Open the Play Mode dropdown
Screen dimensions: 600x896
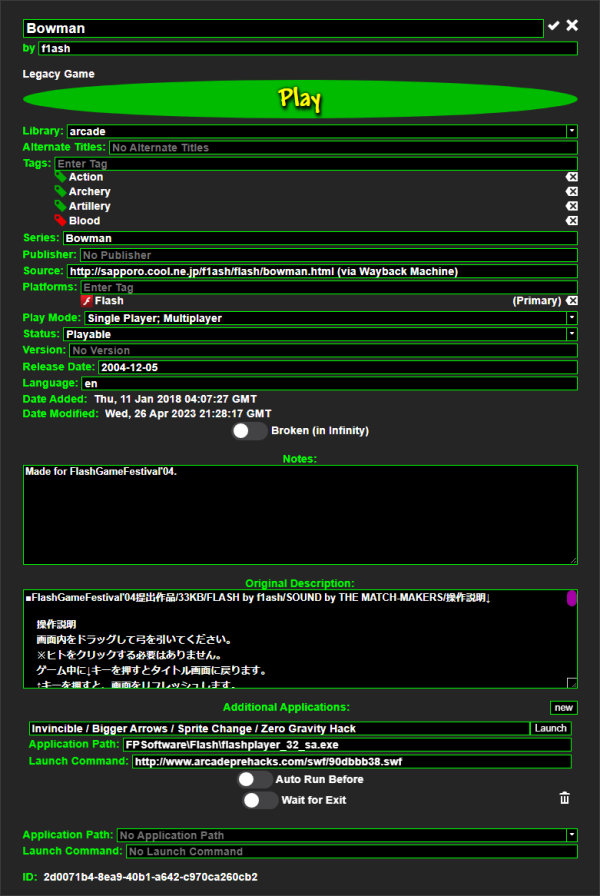click(571, 318)
